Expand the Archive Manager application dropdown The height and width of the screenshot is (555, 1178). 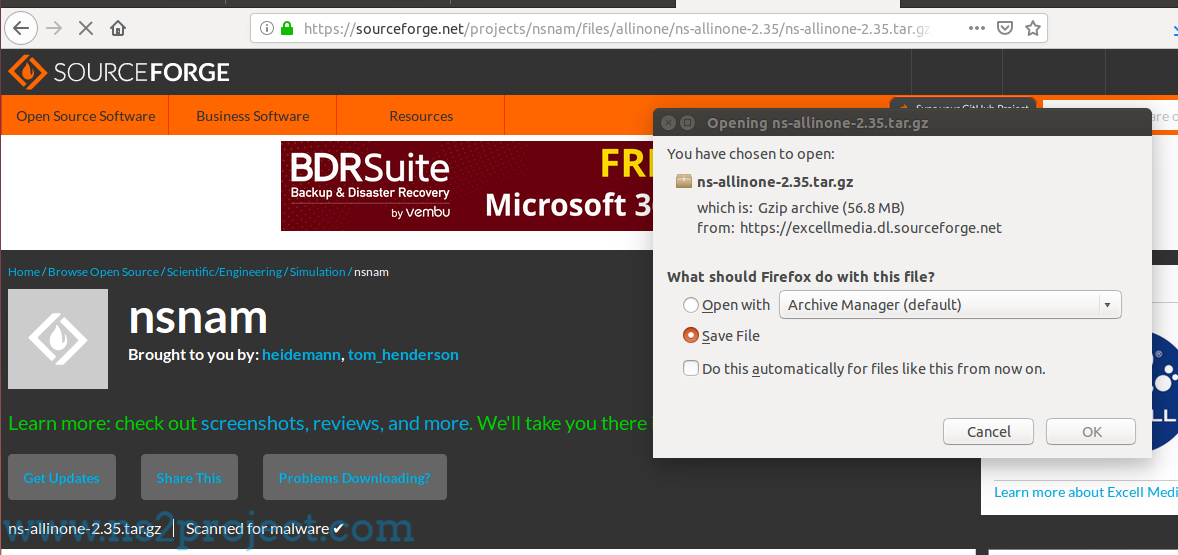(x=950, y=305)
